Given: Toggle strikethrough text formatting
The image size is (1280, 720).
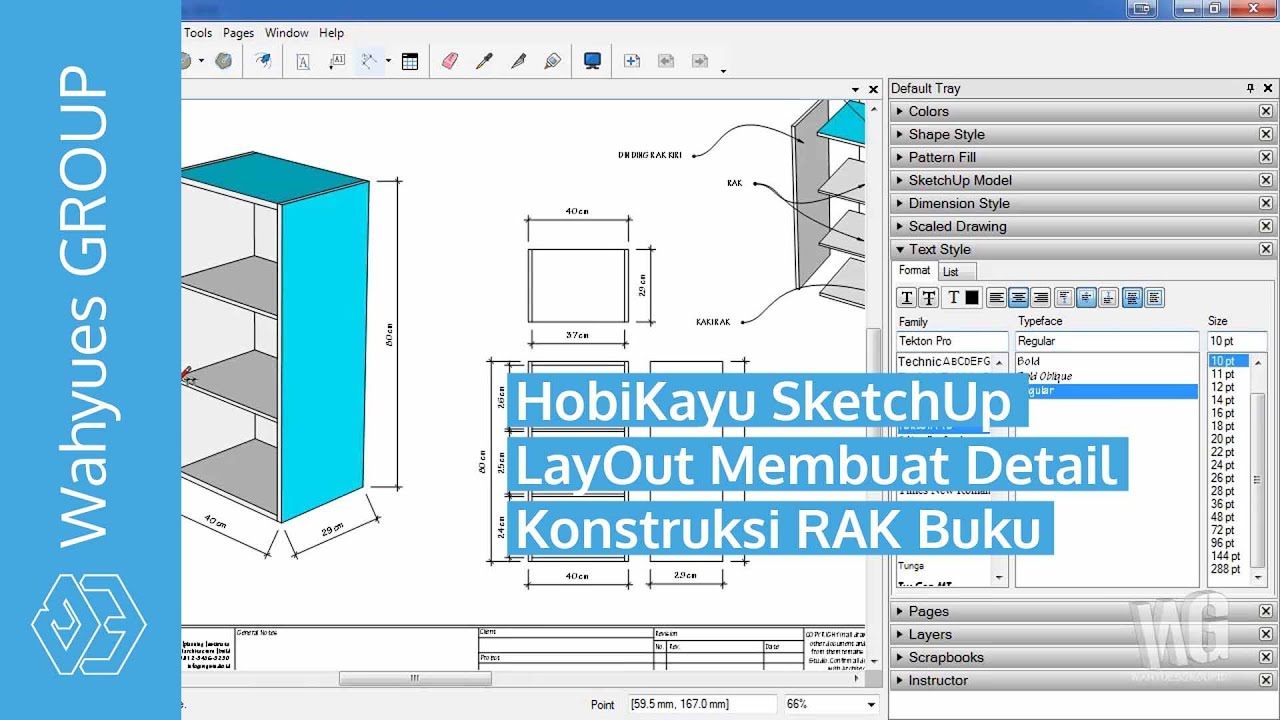Looking at the screenshot, I should point(928,297).
